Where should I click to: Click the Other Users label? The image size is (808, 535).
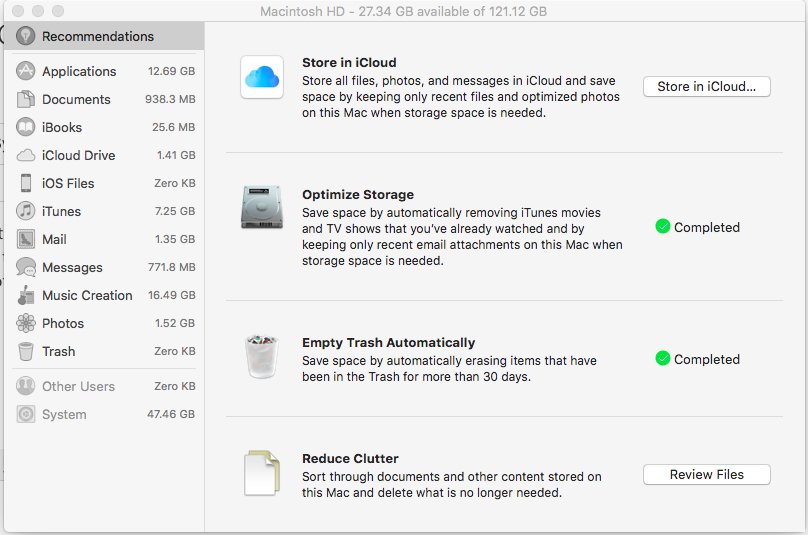(78, 386)
